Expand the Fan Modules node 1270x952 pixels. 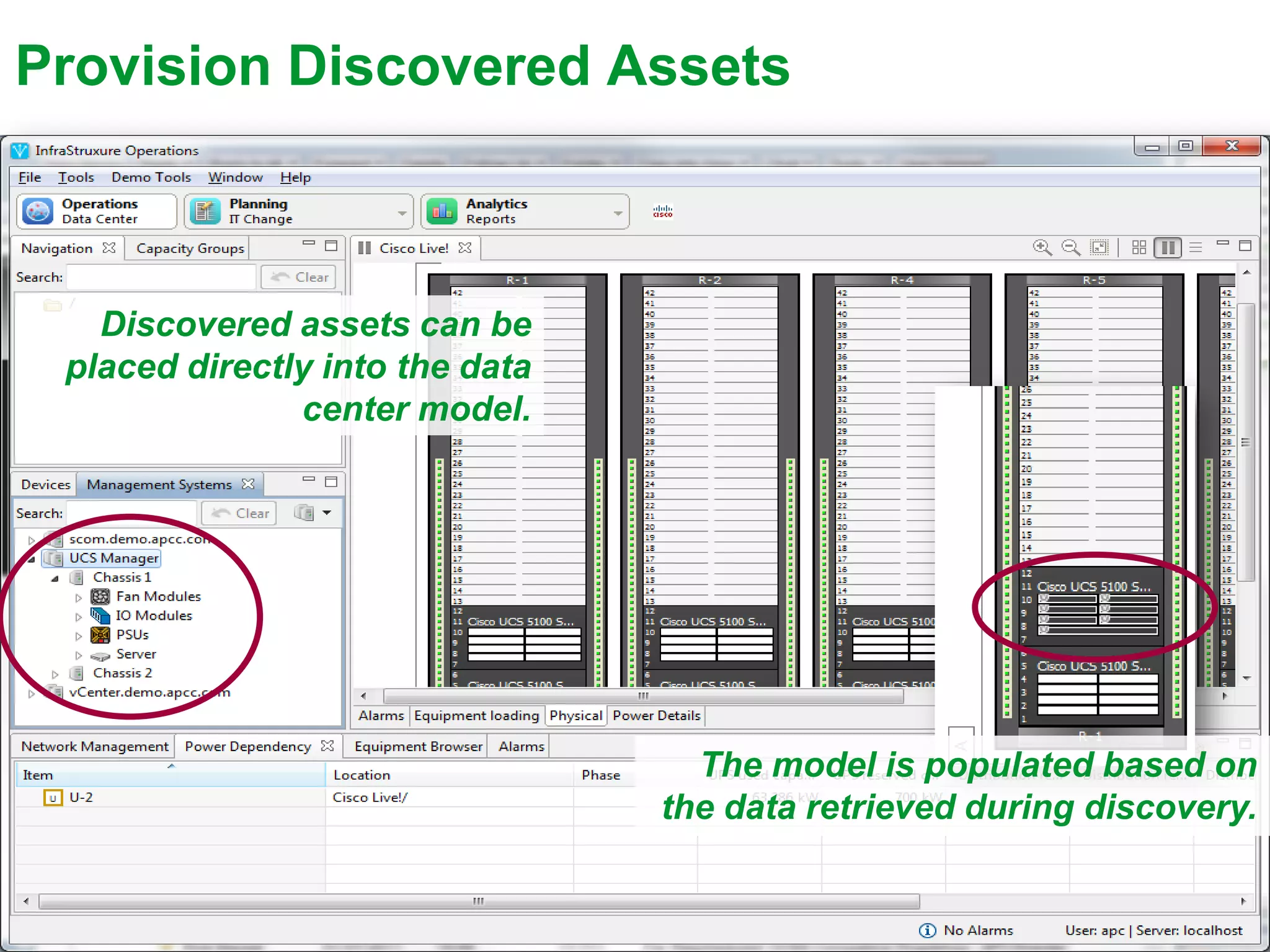[79, 597]
